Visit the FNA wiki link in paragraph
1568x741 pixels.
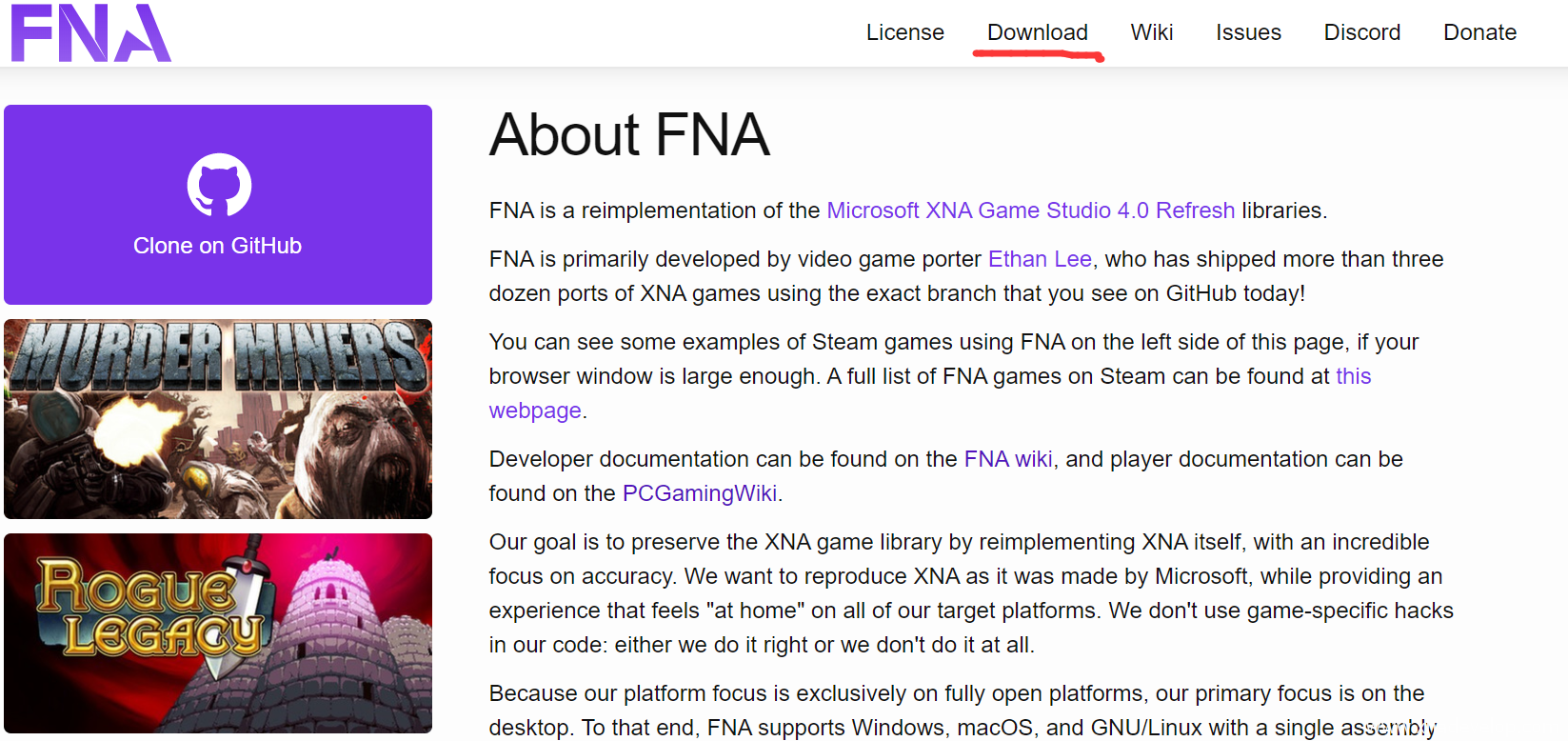tap(1008, 459)
